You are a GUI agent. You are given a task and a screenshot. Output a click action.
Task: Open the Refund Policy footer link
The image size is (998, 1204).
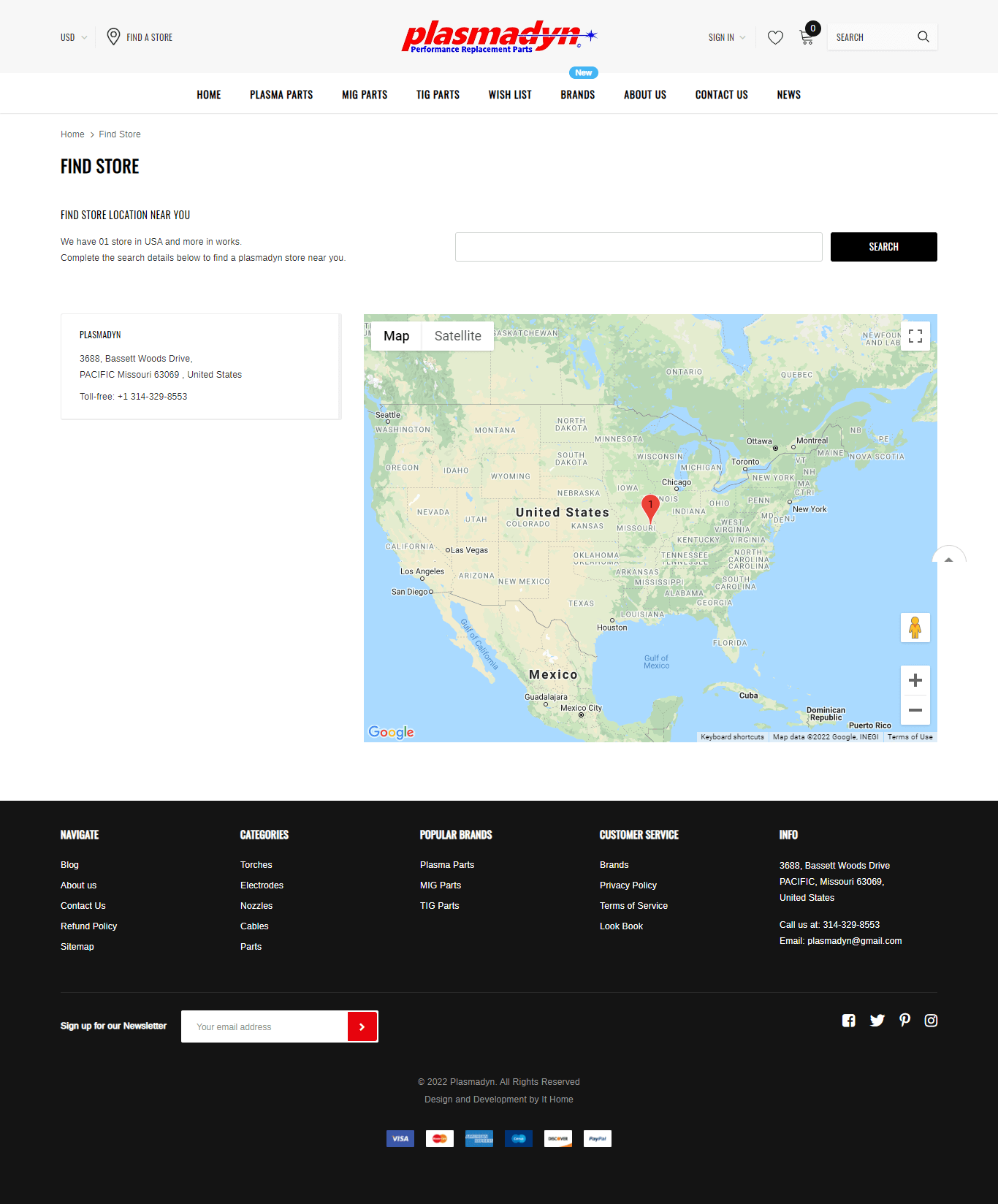coord(89,926)
